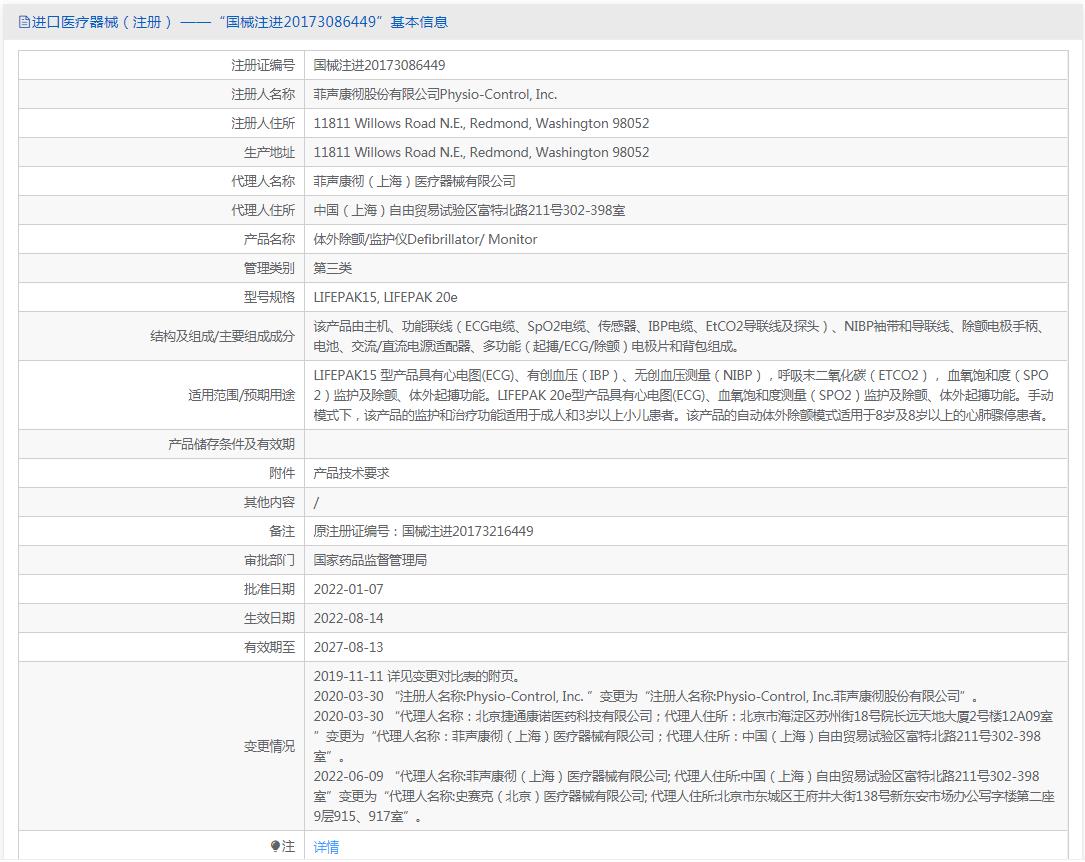The image size is (1085, 862).
Task: Click the 注册人名称 row label
Action: tap(263, 94)
